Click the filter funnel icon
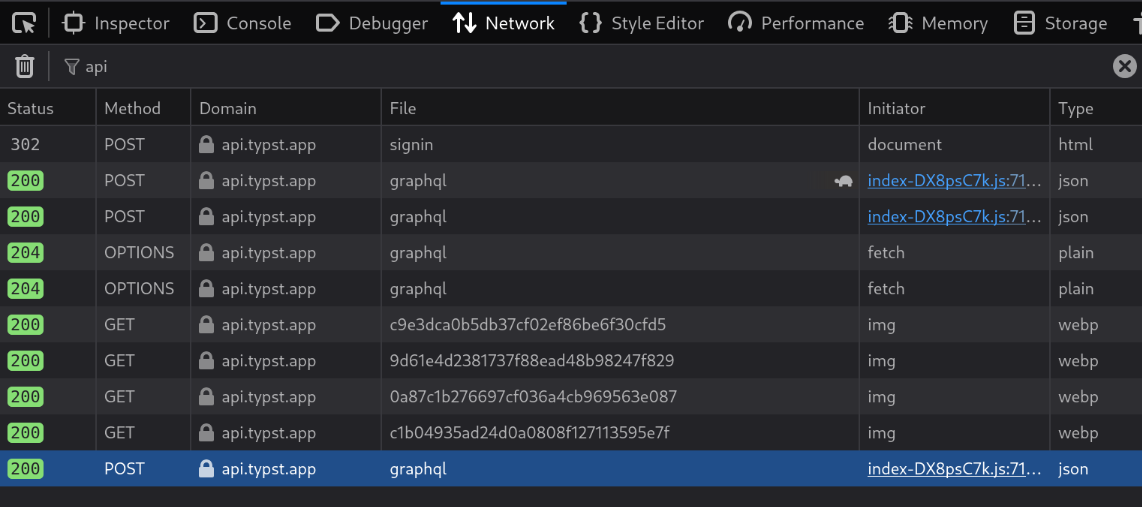Screen dimensions: 1142x507 [71, 67]
